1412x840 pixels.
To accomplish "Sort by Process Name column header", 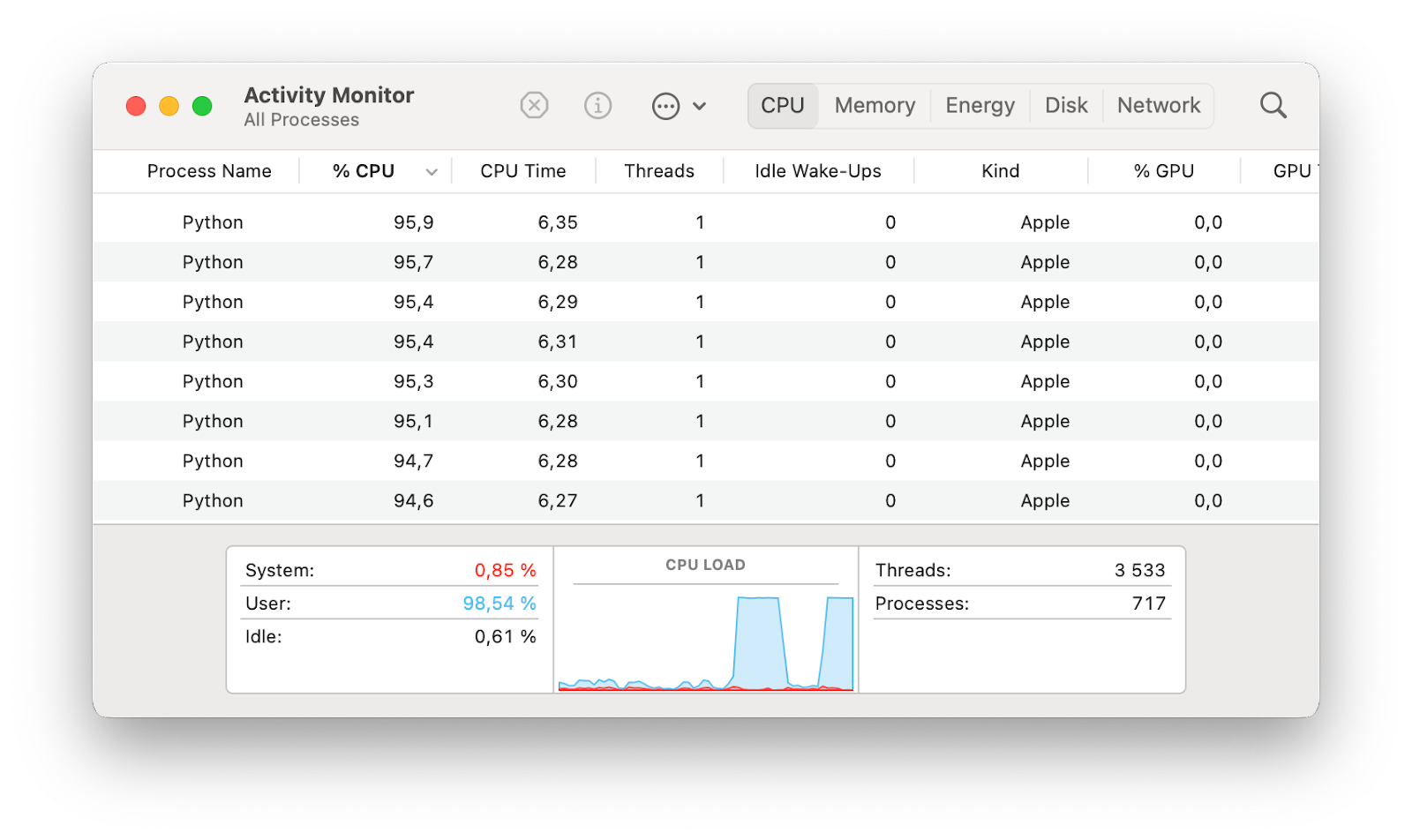I will click(209, 171).
